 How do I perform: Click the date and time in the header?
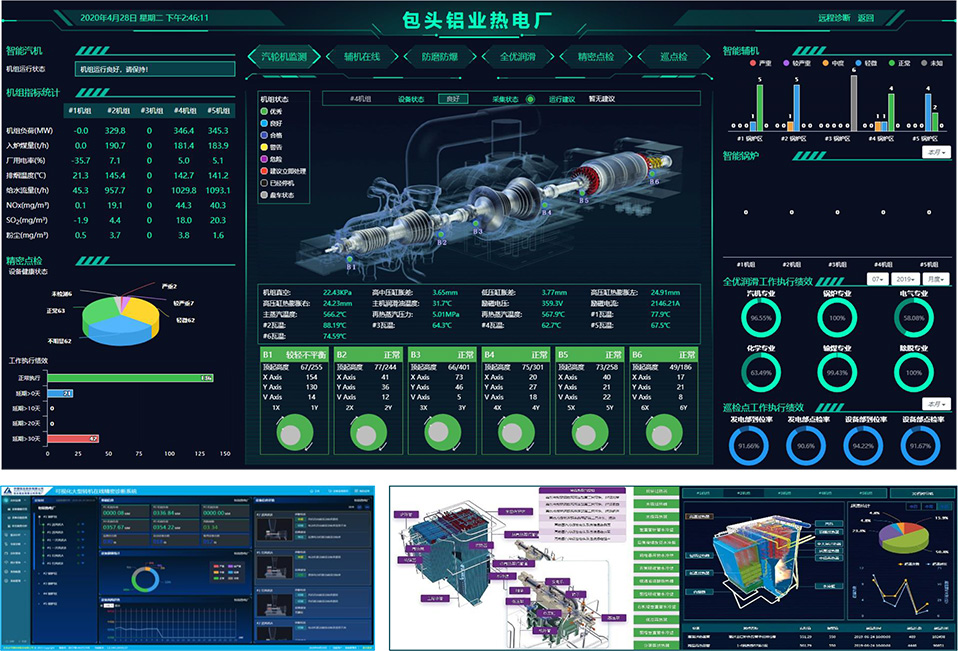point(144,18)
